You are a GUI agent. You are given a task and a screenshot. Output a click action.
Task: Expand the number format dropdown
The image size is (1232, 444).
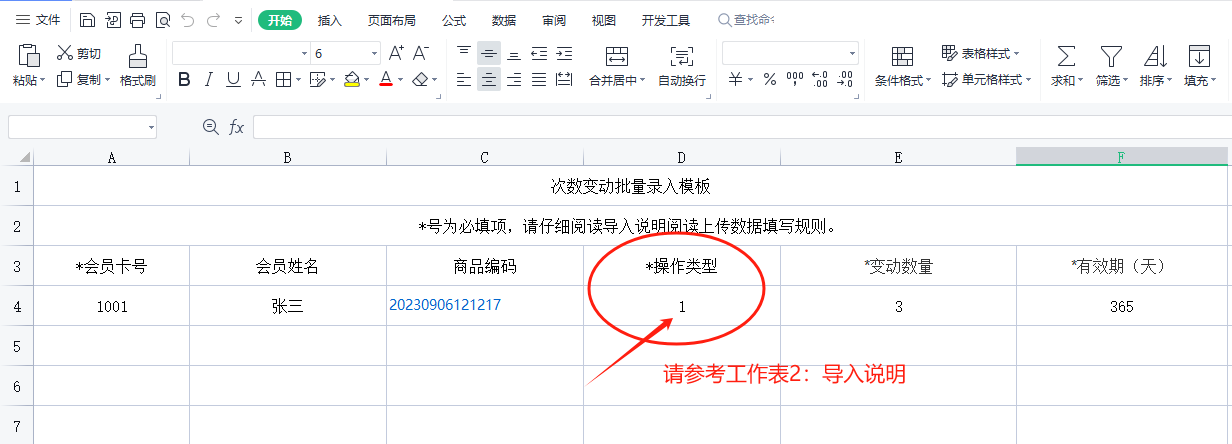pos(852,53)
